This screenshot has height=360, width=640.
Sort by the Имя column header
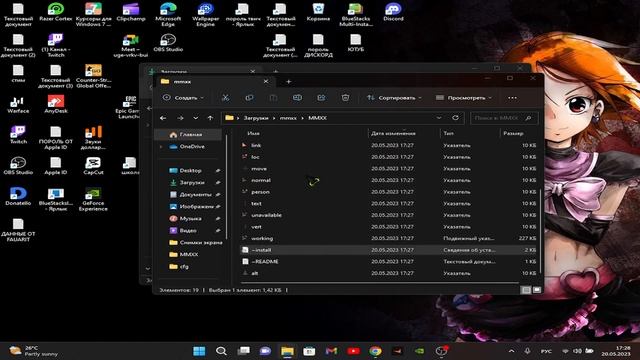click(x=253, y=133)
